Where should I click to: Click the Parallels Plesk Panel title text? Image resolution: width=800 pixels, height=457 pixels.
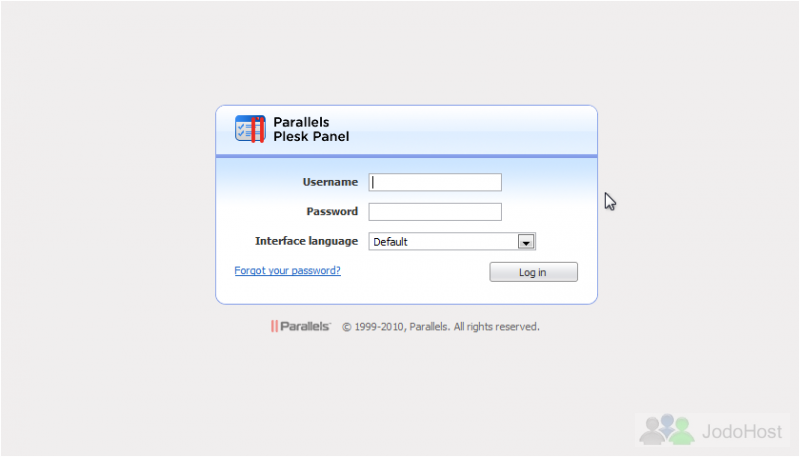[x=311, y=130]
